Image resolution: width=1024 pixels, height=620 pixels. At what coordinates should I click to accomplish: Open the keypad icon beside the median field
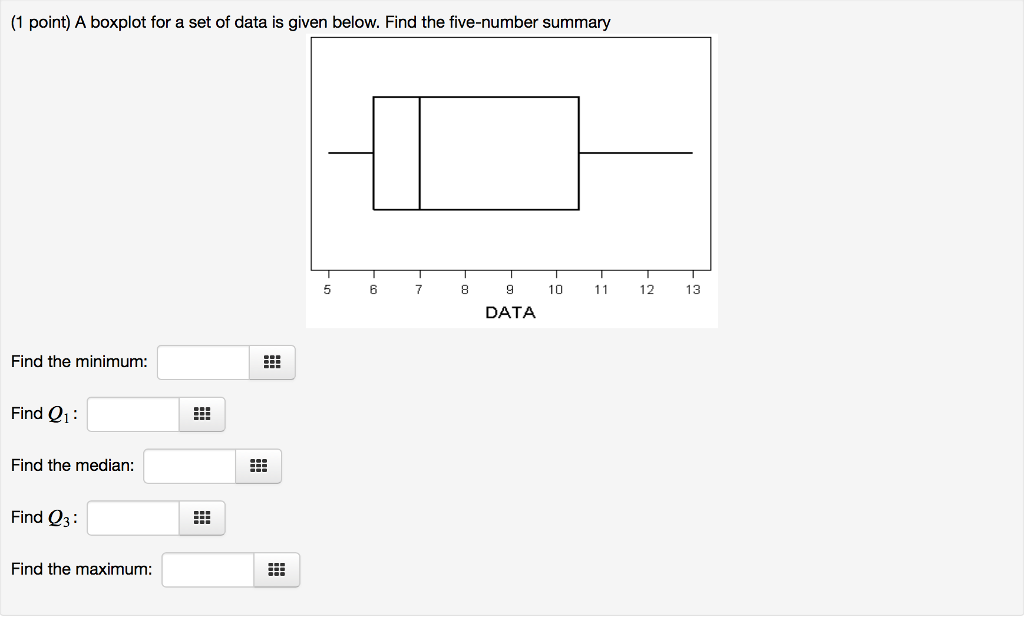pos(258,466)
